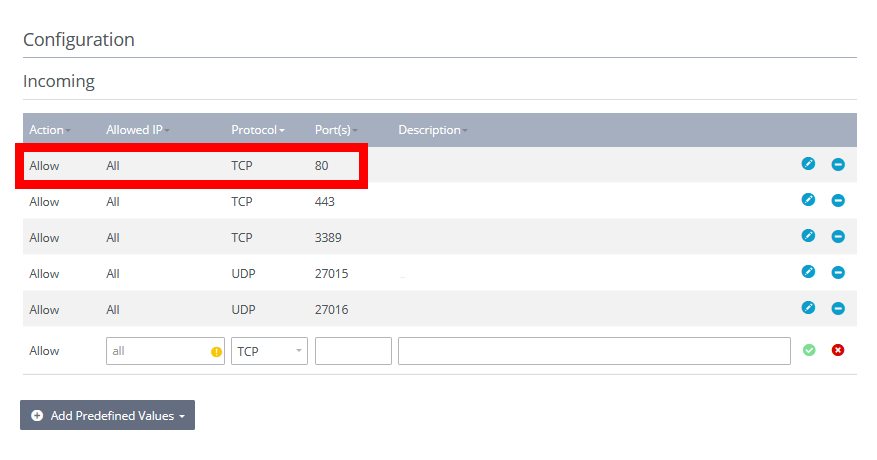Edit the TCP 3389 rule

[x=808, y=236]
